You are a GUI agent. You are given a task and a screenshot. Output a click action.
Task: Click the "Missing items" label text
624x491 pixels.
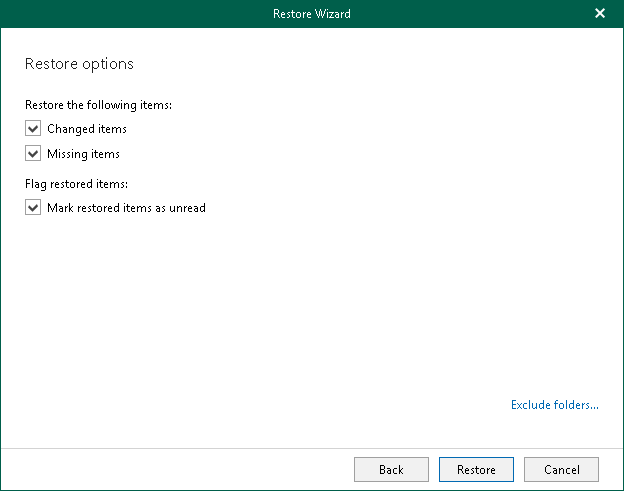click(x=83, y=154)
